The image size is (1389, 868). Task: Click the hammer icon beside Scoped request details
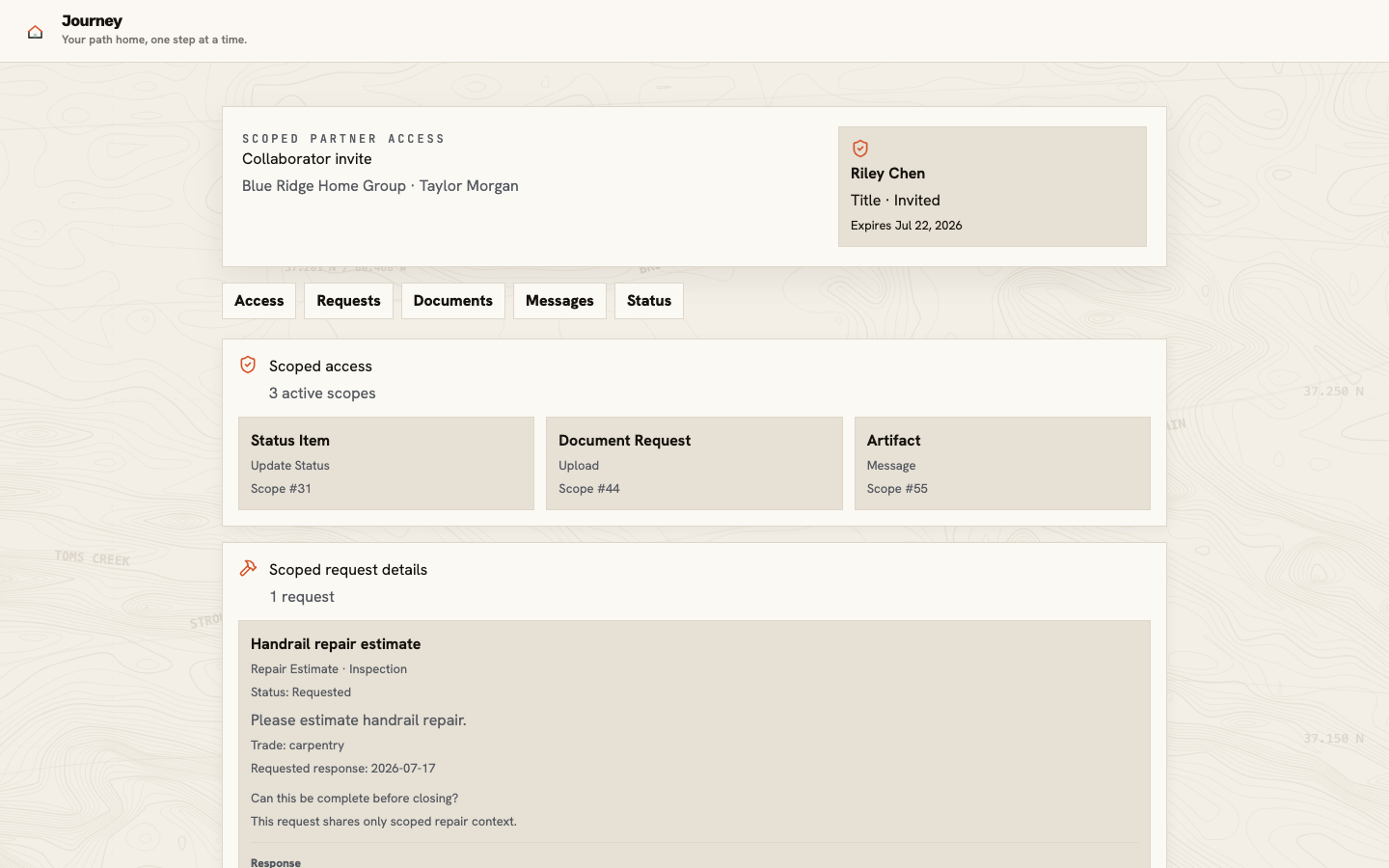[248, 568]
